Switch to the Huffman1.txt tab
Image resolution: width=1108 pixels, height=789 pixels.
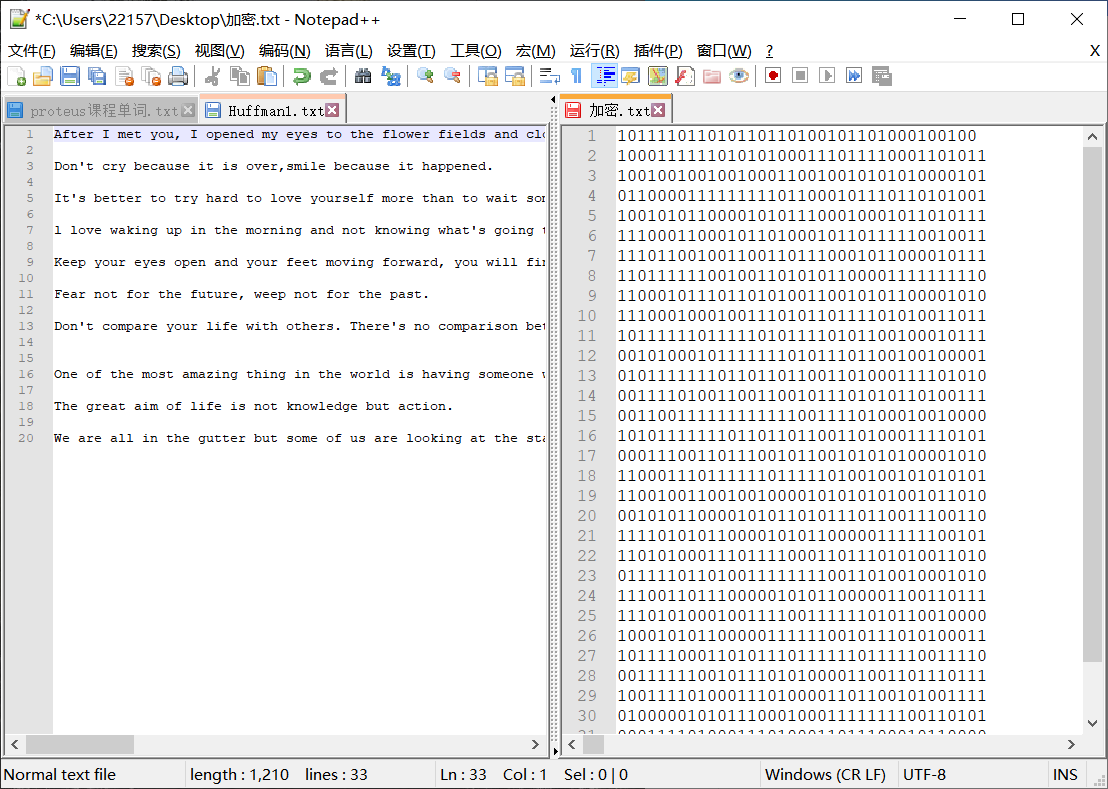tap(273, 110)
